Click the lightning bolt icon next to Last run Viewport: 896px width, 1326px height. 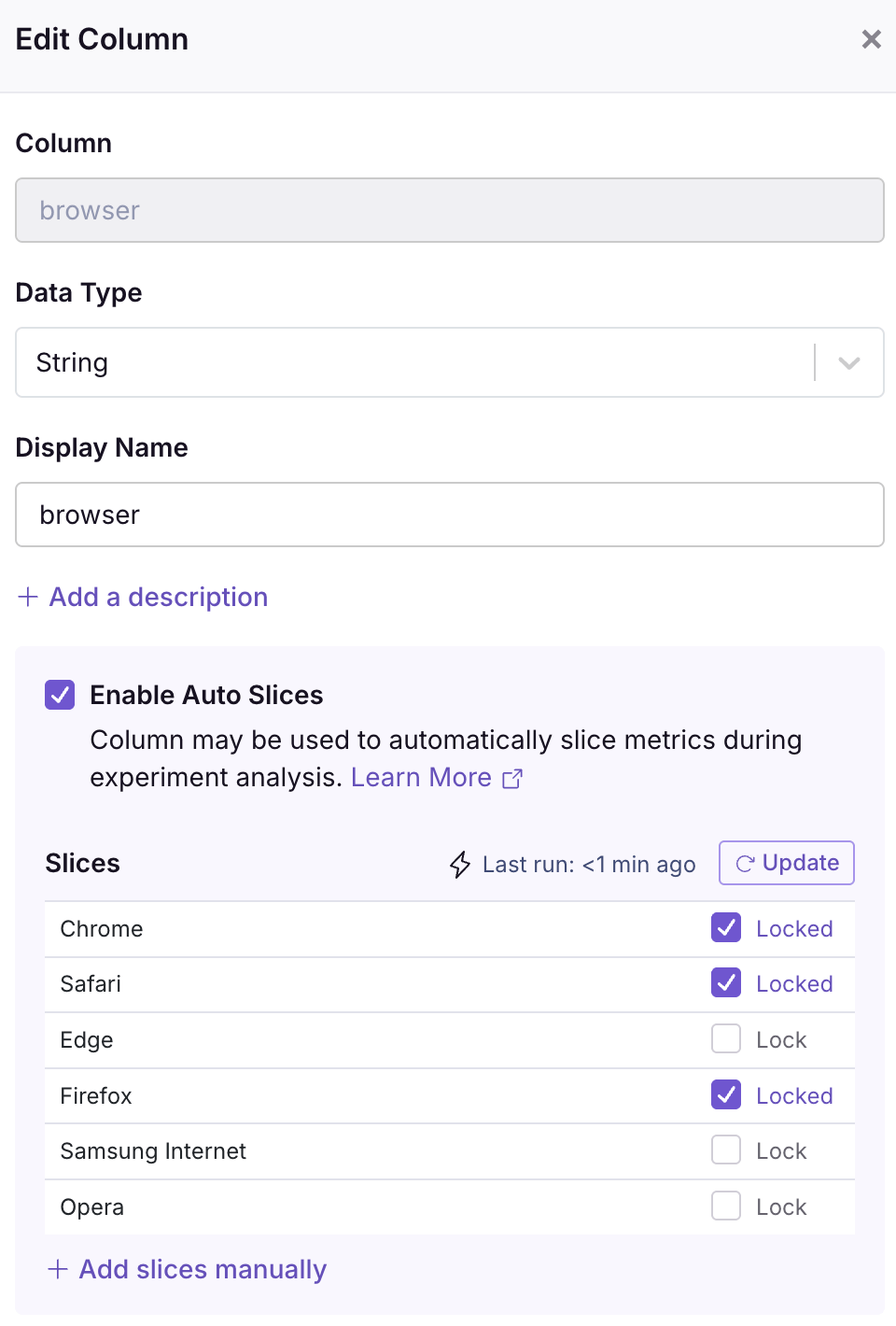[459, 864]
